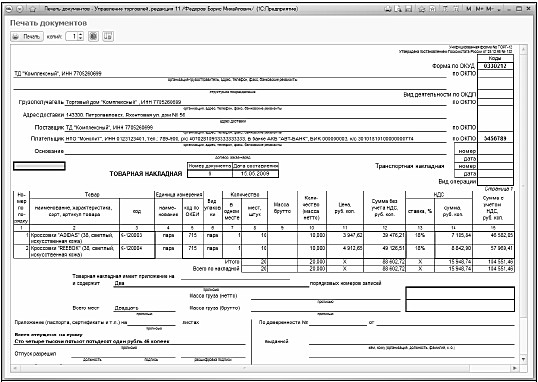Expand the small title bar dropdown arrow

pyautogui.click(x=499, y=10)
